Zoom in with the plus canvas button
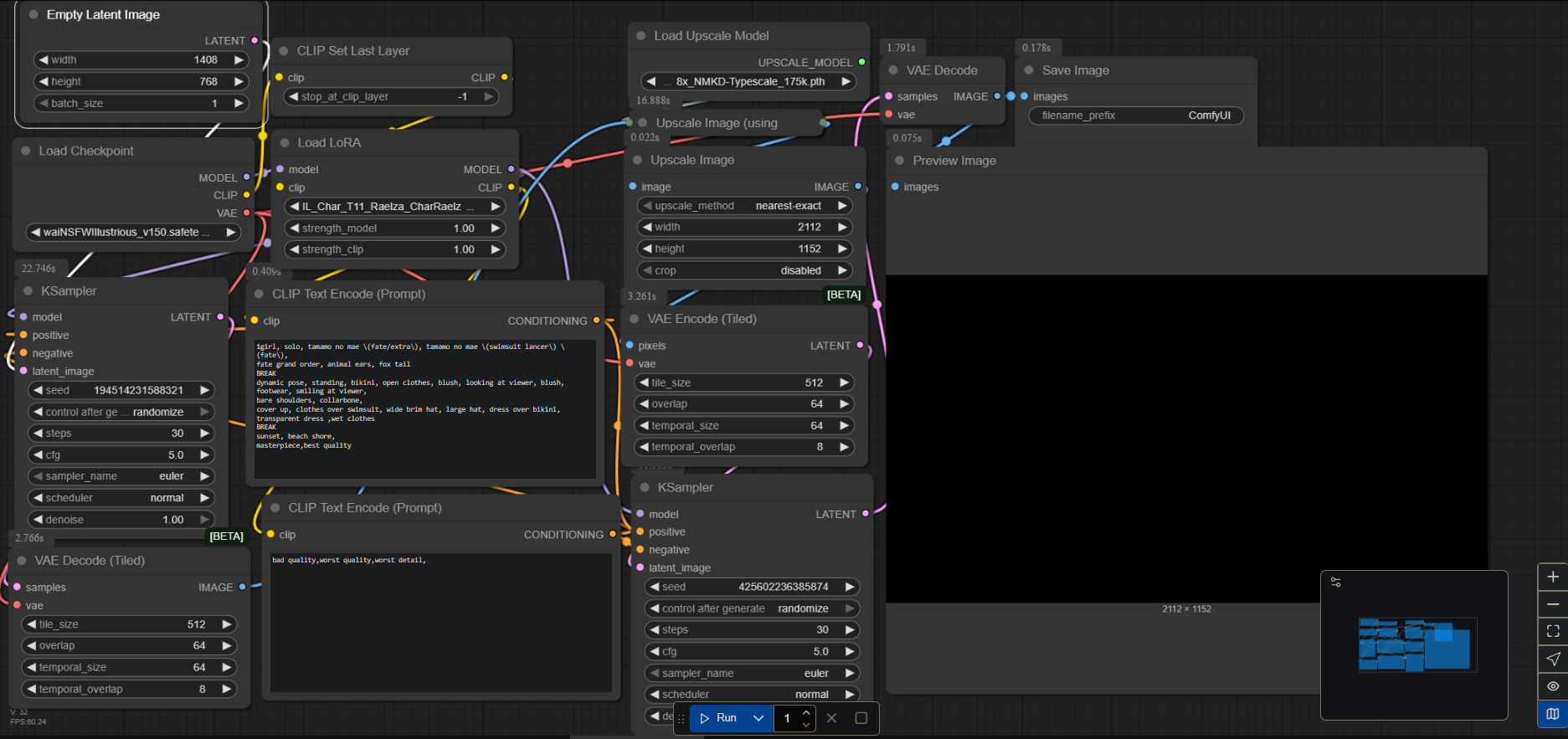 pyautogui.click(x=1552, y=577)
